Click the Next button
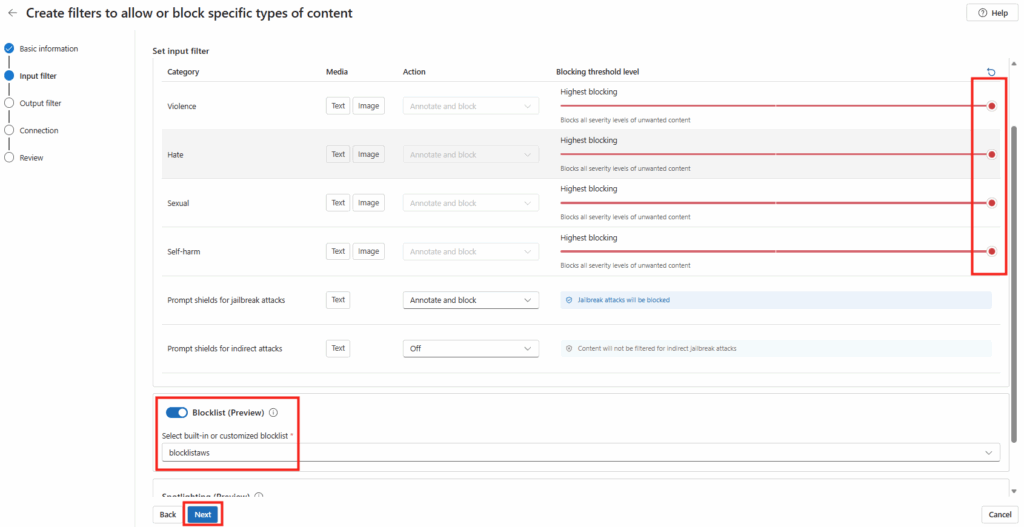The width and height of the screenshot is (1024, 527). click(x=202, y=514)
